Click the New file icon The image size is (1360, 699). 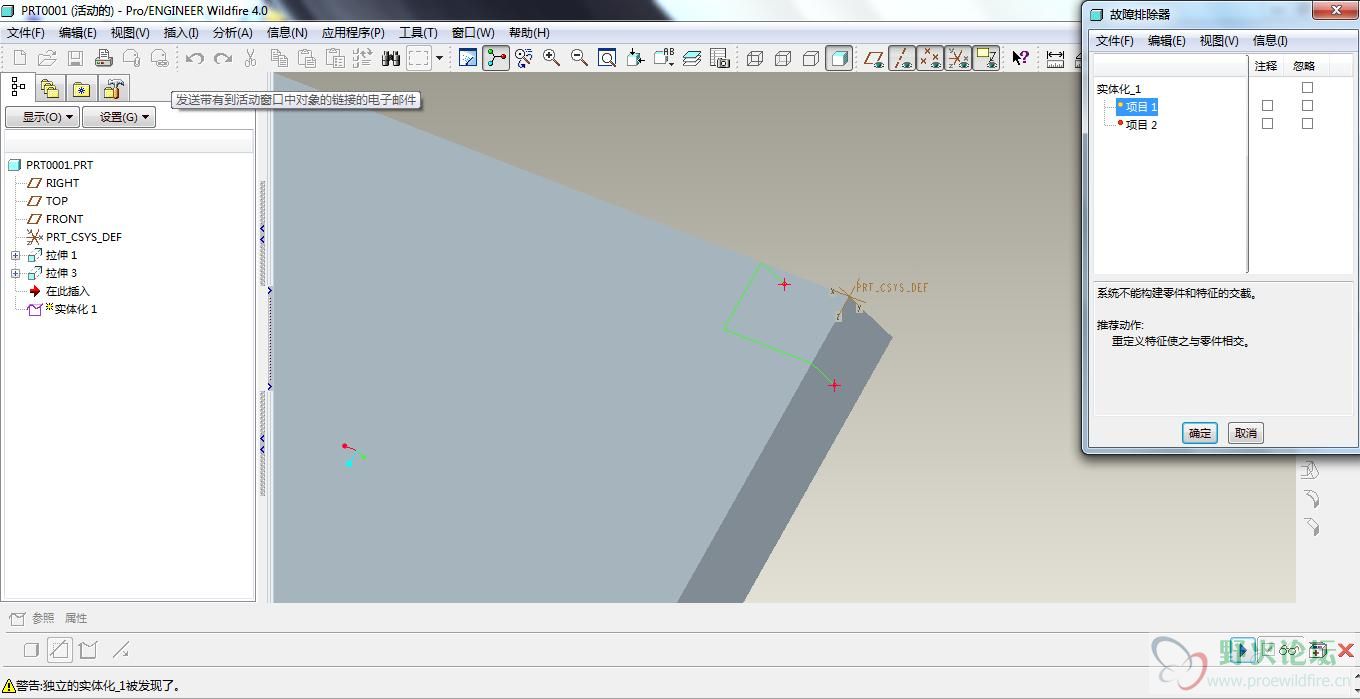click(19, 59)
